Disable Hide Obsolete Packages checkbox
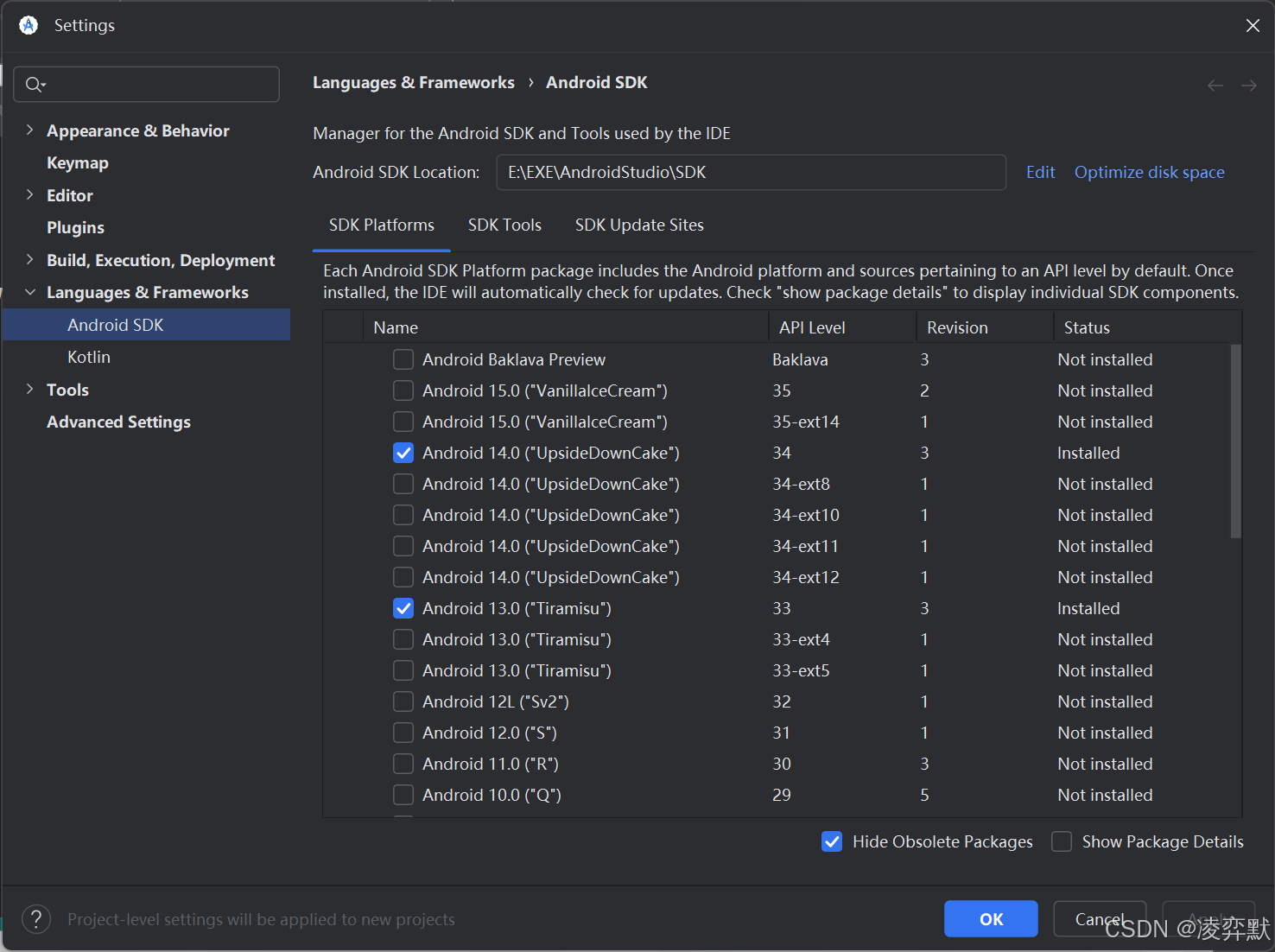 (x=832, y=841)
